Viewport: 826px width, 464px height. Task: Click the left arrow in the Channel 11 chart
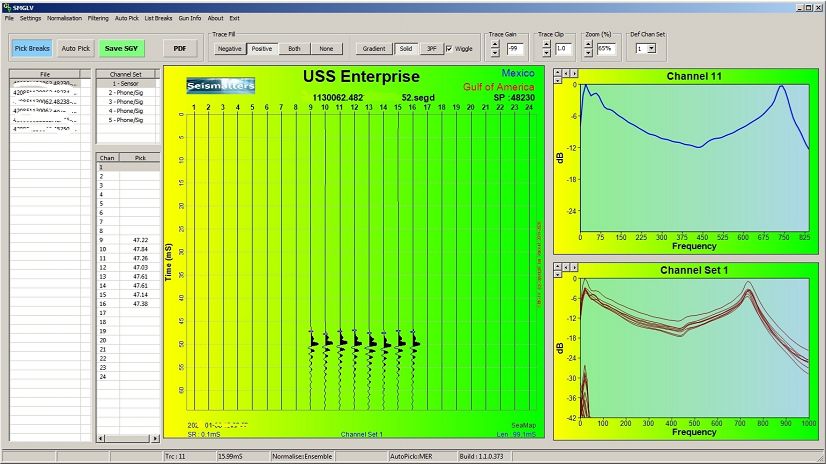pyautogui.click(x=566, y=73)
